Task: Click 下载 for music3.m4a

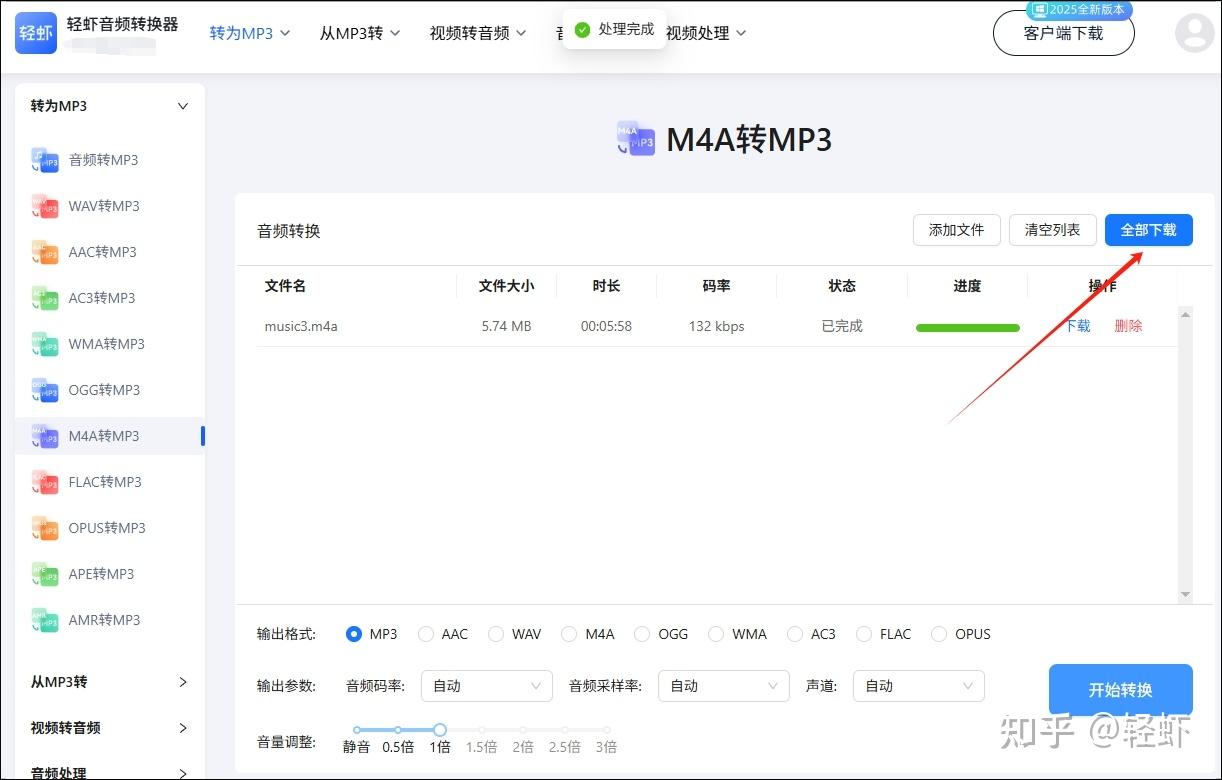Action: coord(1077,325)
